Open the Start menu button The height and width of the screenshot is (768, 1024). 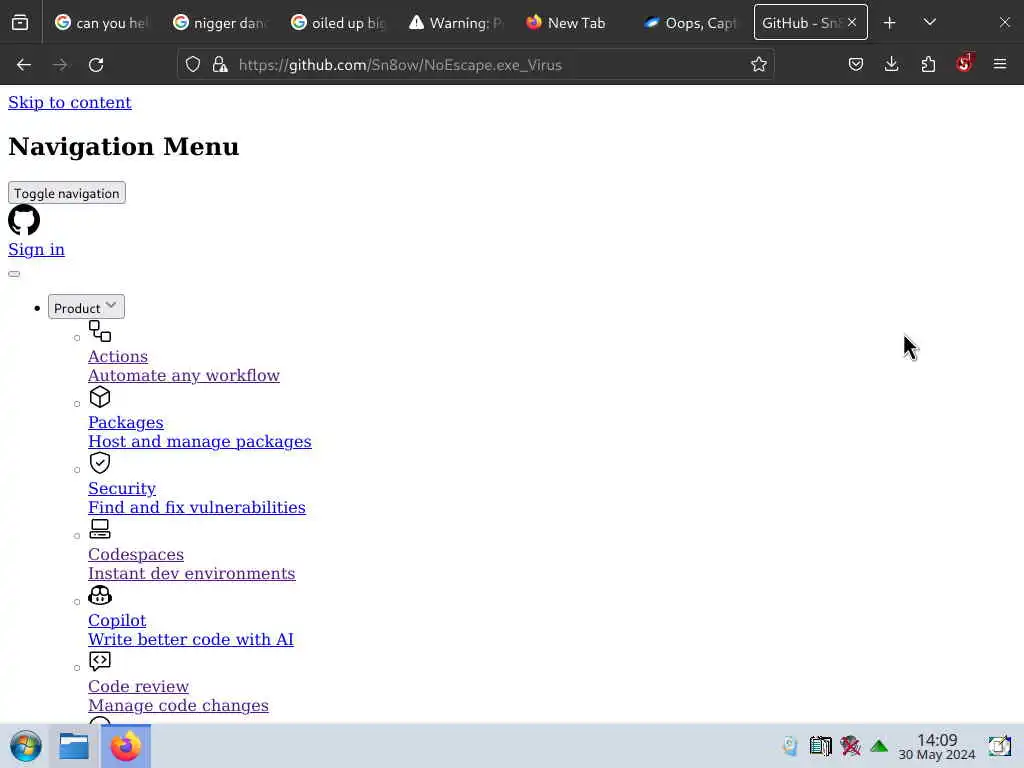point(26,746)
